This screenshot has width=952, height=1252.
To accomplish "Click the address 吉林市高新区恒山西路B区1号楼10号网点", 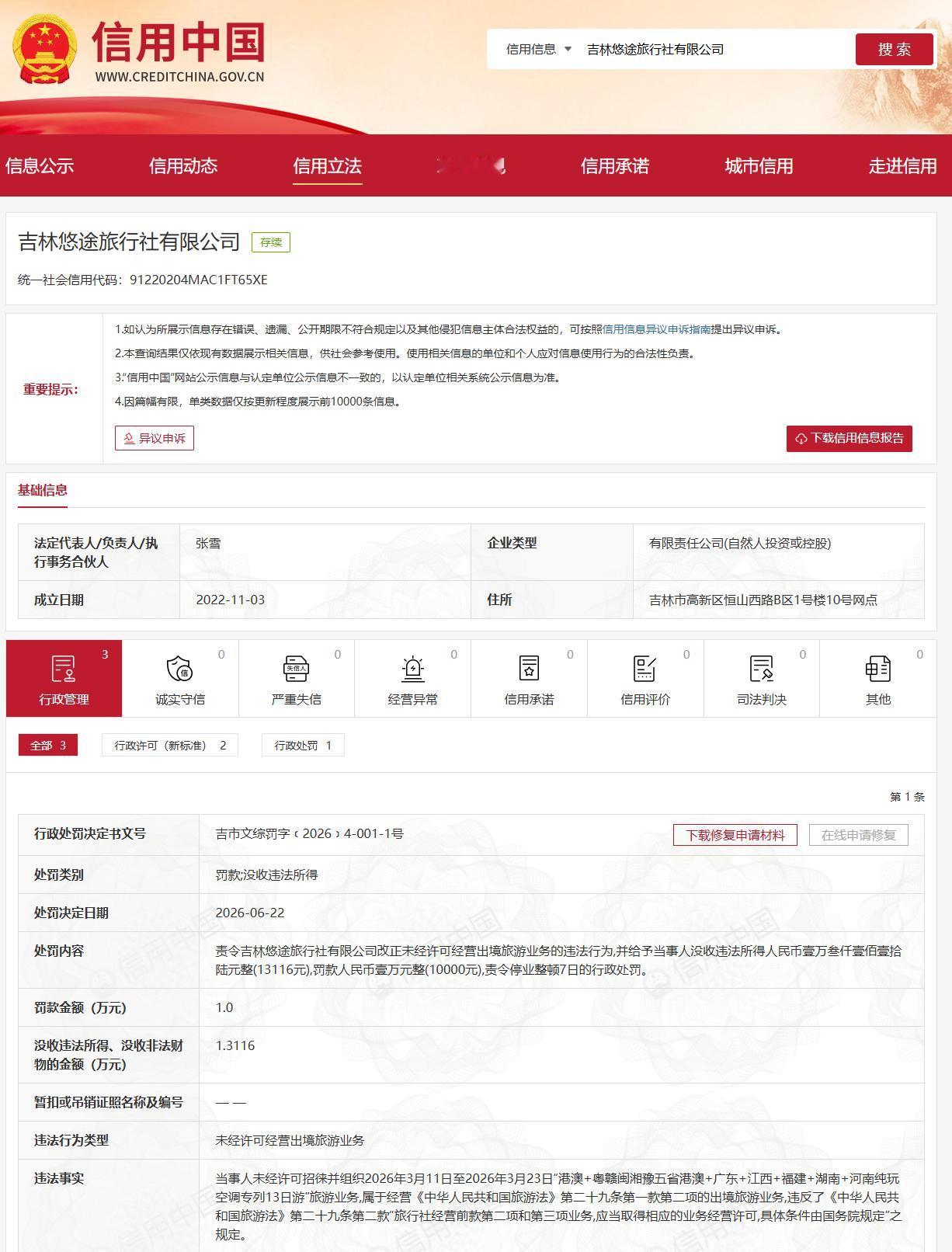I will click(763, 600).
